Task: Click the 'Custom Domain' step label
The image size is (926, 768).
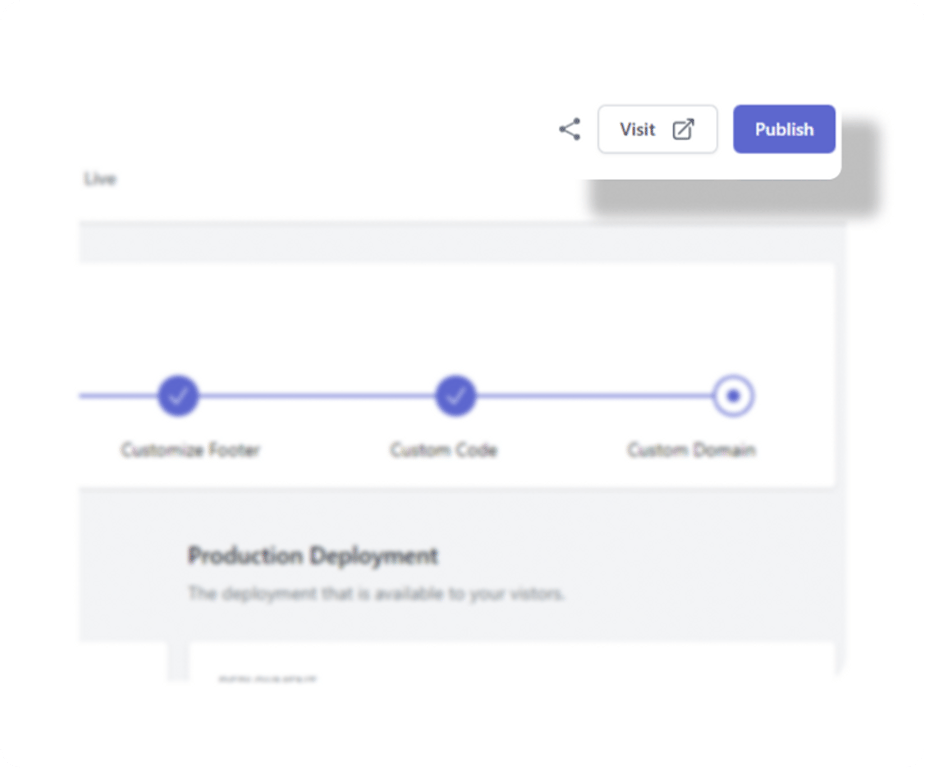Action: 692,450
